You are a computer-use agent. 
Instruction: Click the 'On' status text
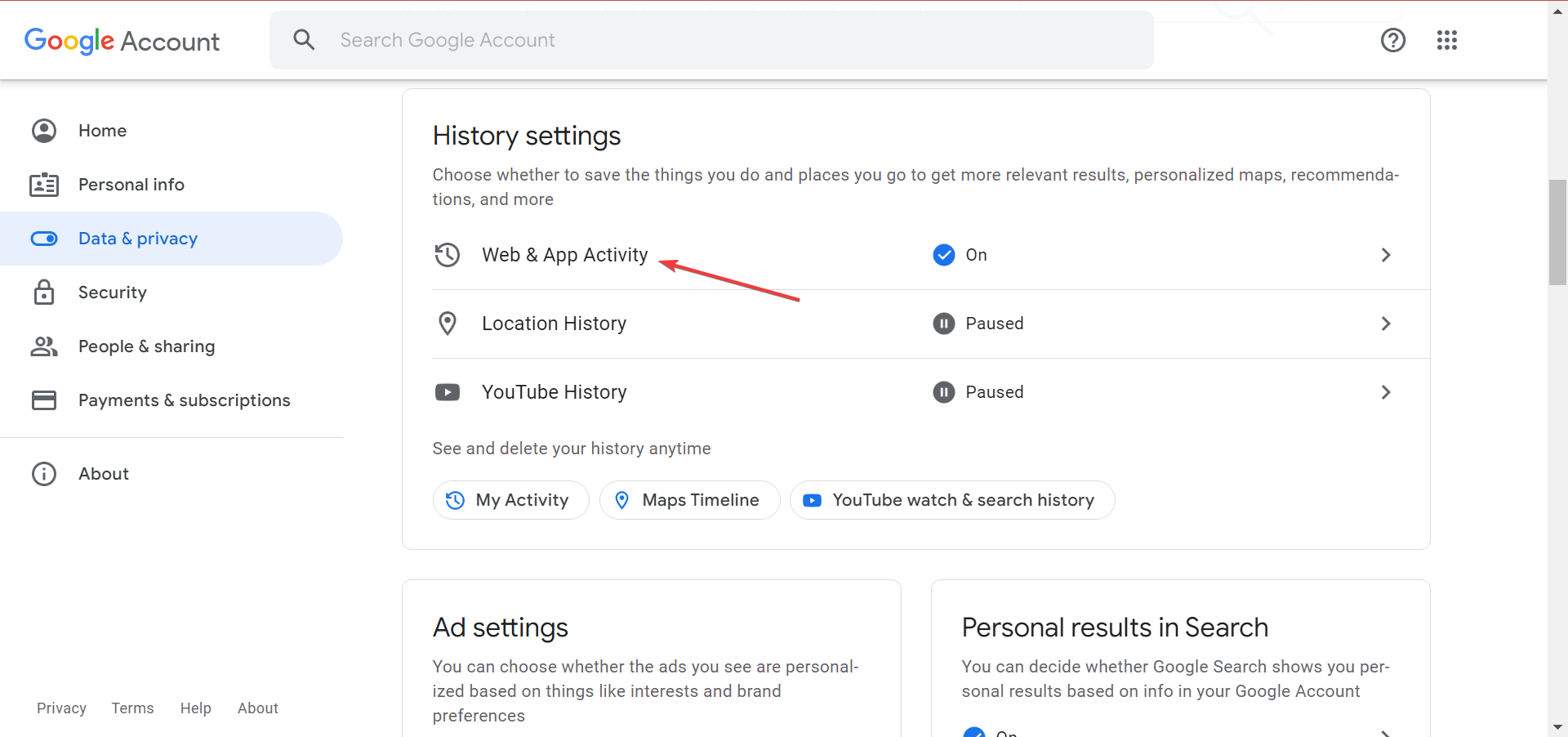pyautogui.click(x=977, y=255)
